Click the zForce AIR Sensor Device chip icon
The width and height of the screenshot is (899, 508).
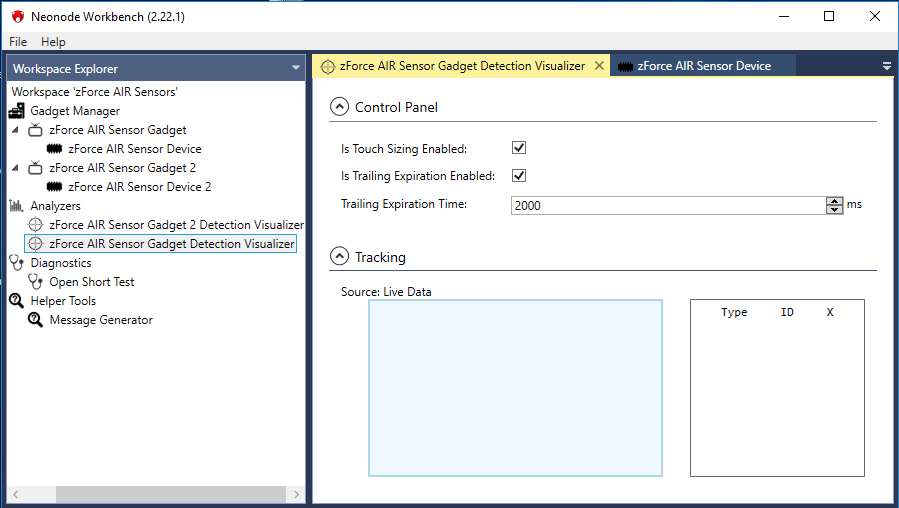[54, 149]
